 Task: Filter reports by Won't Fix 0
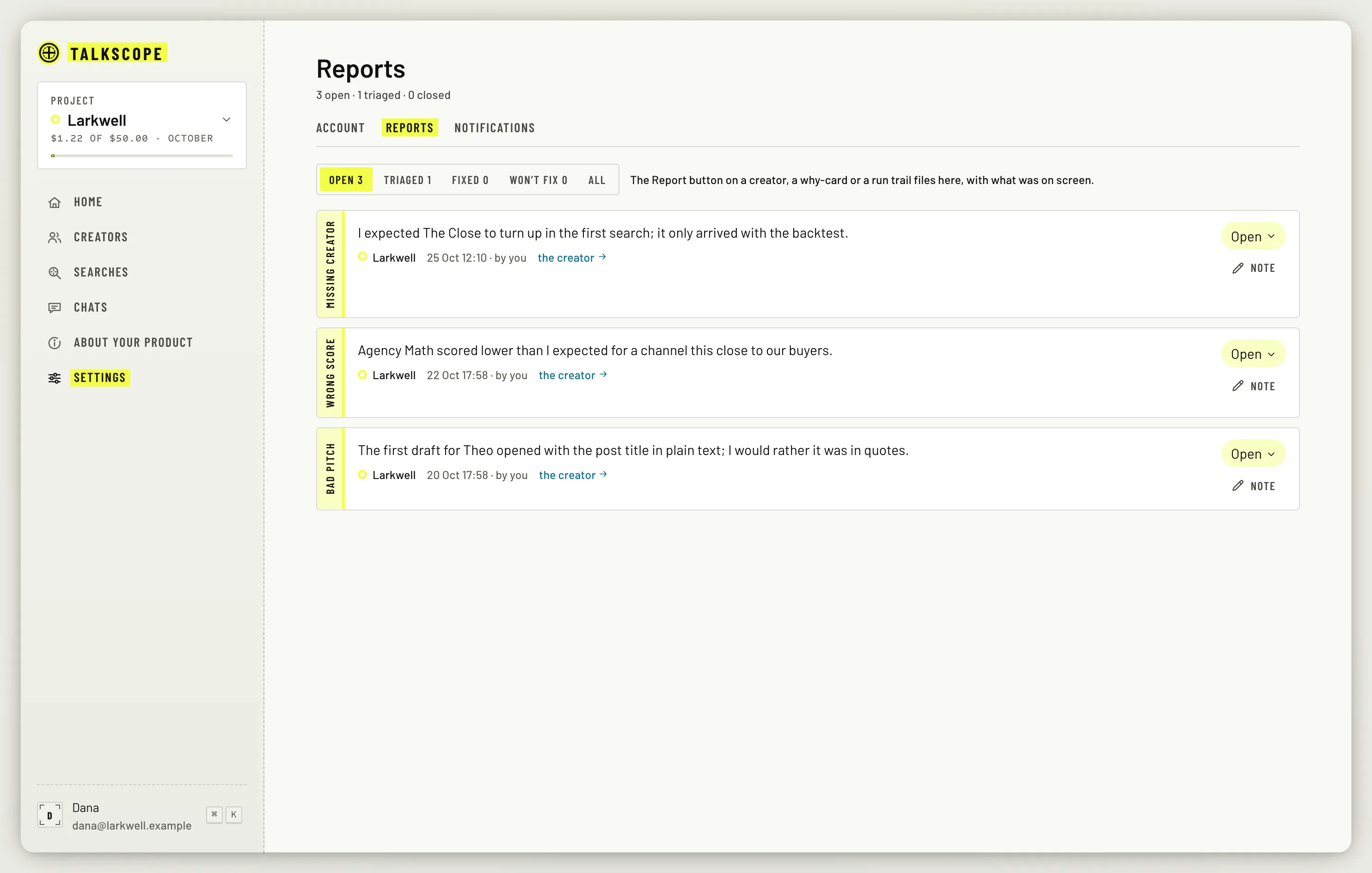(x=539, y=180)
